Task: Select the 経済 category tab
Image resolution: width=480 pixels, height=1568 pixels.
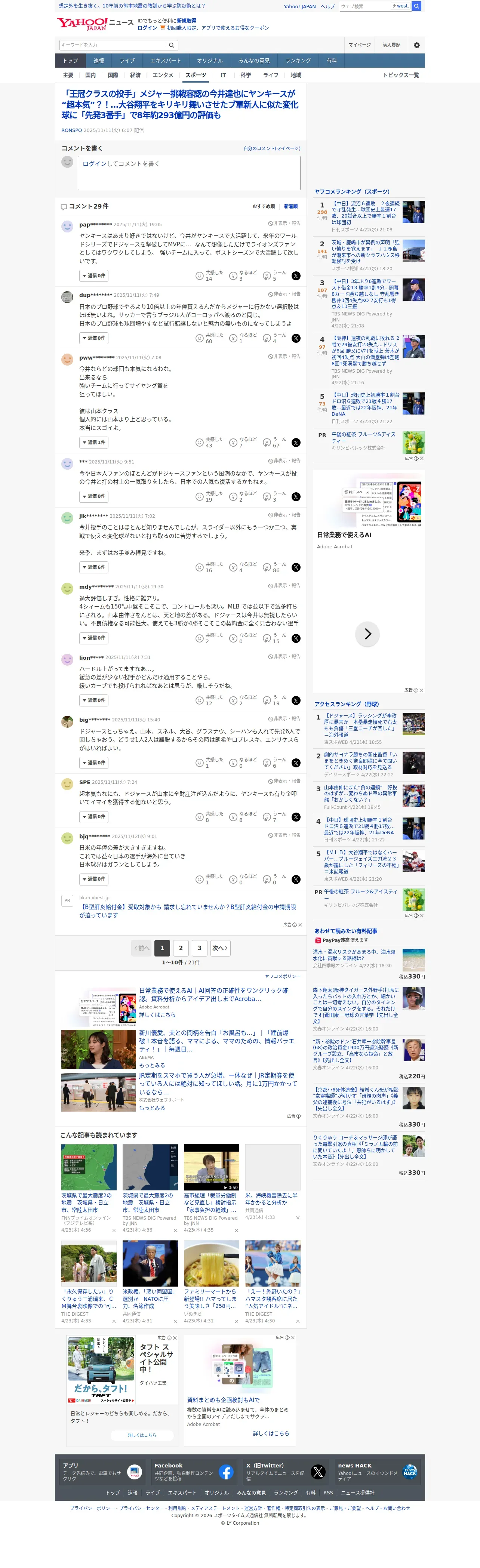Action: click(135, 76)
